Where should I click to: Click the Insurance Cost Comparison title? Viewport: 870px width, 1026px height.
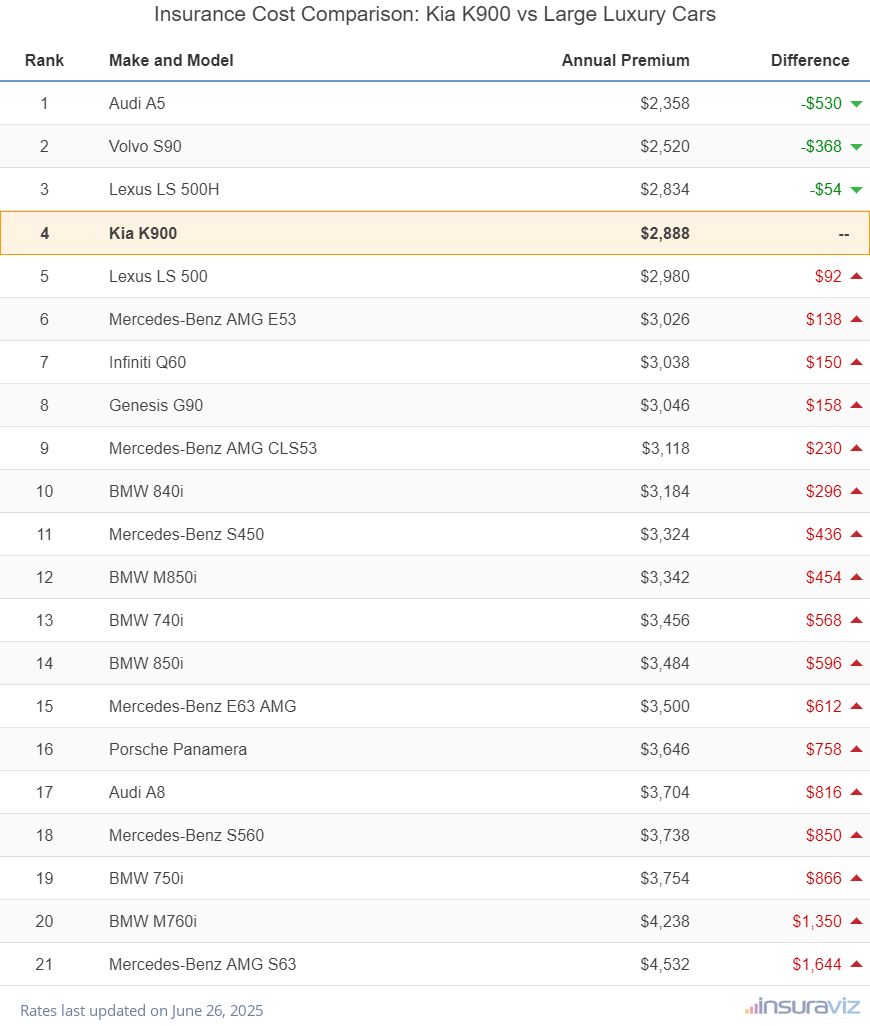tap(435, 14)
